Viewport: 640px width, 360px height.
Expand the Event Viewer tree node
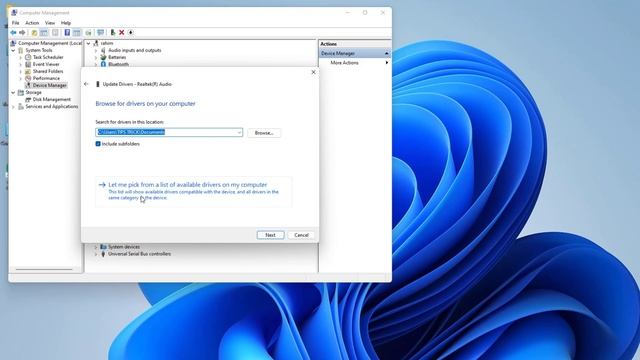[x=20, y=64]
